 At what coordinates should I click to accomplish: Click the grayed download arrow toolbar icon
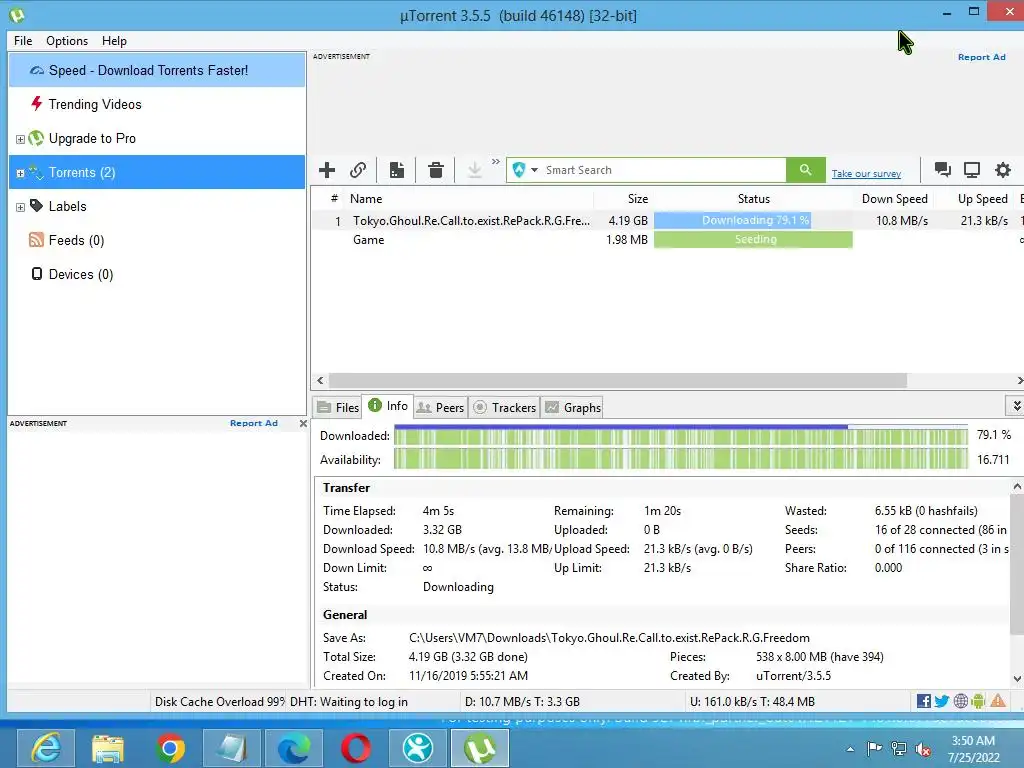coord(475,170)
